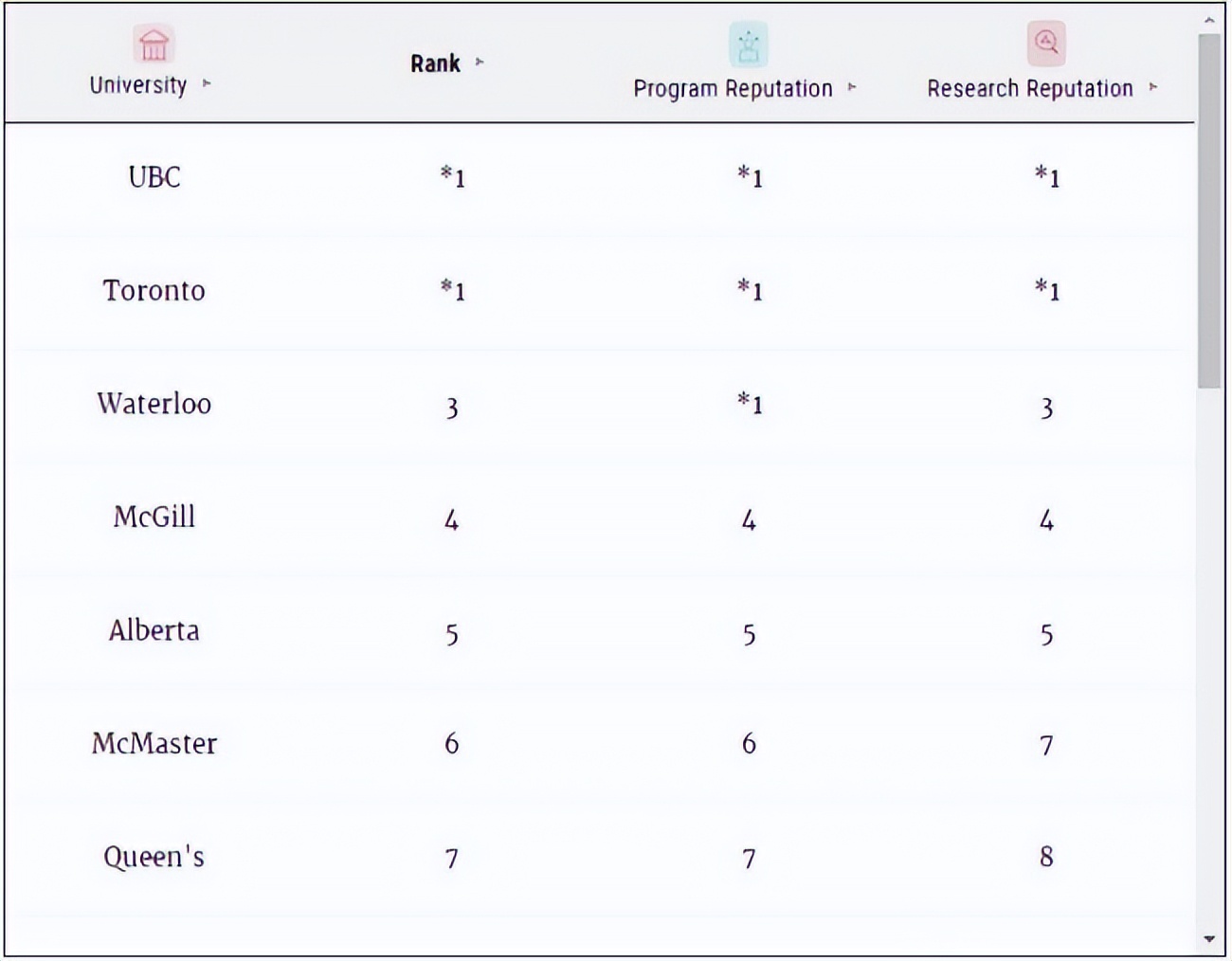The width and height of the screenshot is (1232, 961).
Task: Select the Program Reputation header text
Action: coord(733,88)
